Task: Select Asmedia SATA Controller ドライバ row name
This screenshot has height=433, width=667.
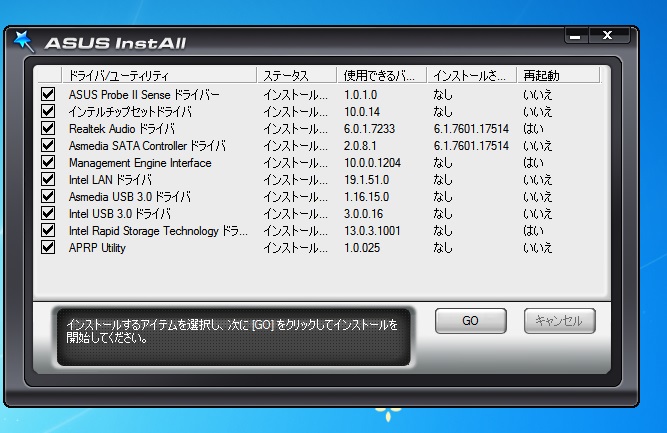Action: [147, 145]
